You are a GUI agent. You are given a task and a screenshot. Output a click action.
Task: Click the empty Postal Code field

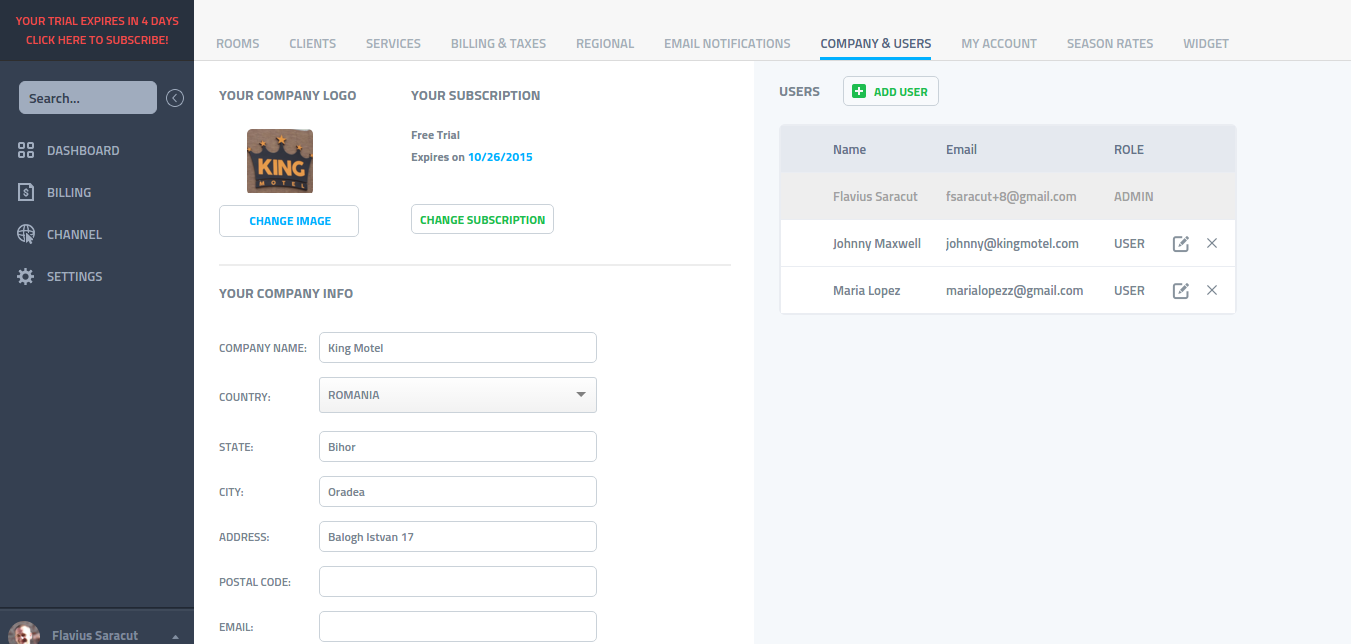pyautogui.click(x=458, y=582)
